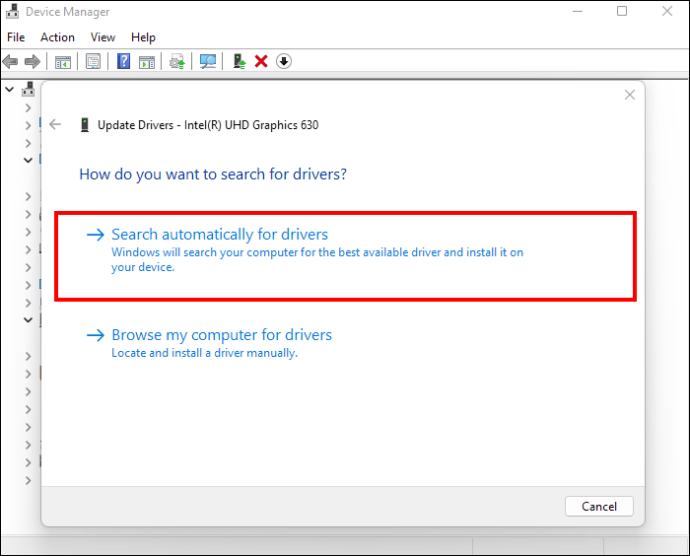Click Show/Hide Console Tree toolbar icon
Viewport: 690px width, 556px height.
pos(63,62)
